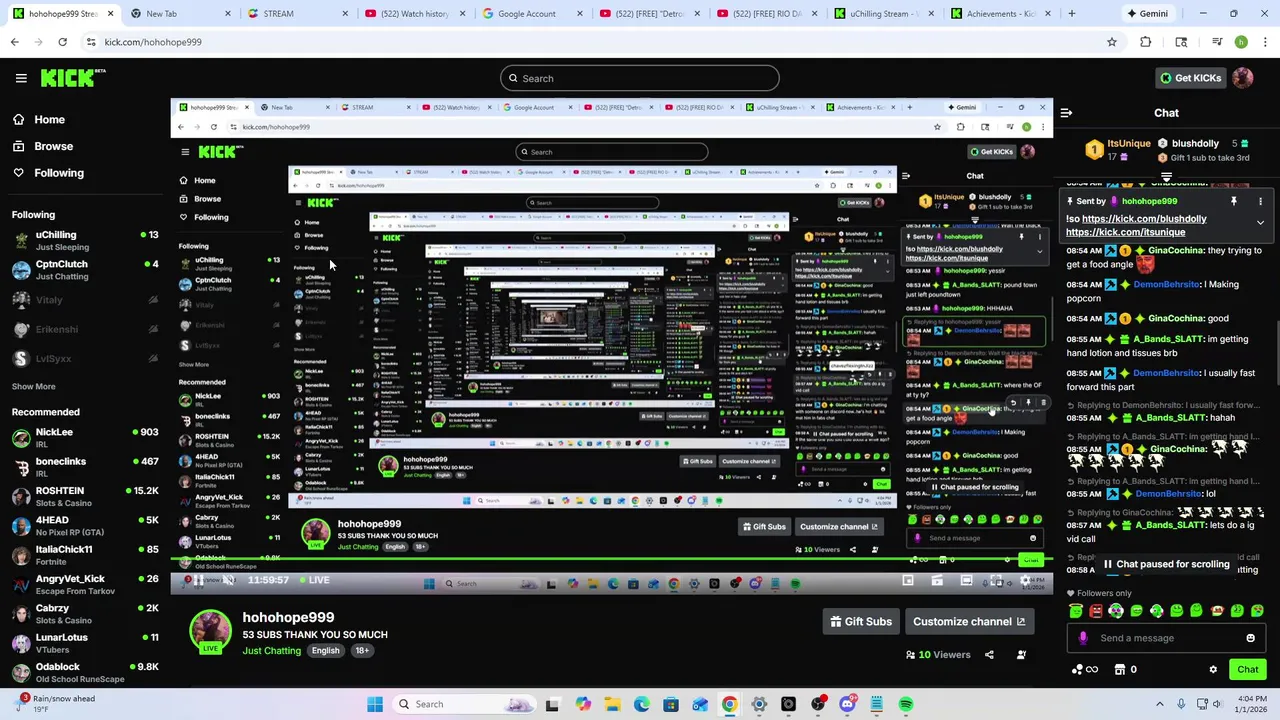The image size is (1280, 720).
Task: Click the Kick search box
Action: tap(639, 78)
